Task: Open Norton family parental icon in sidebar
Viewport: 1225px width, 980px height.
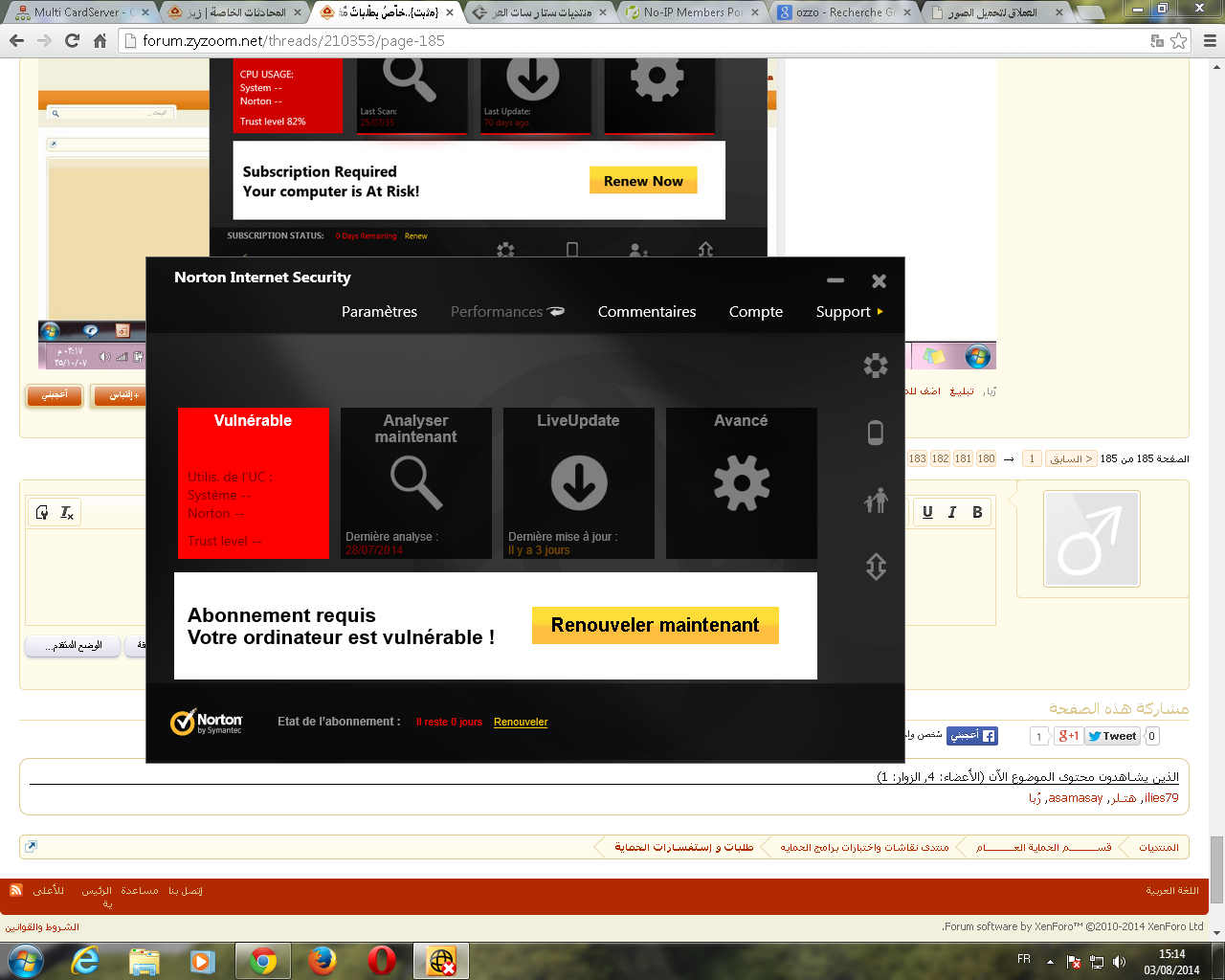Action: pos(876,500)
